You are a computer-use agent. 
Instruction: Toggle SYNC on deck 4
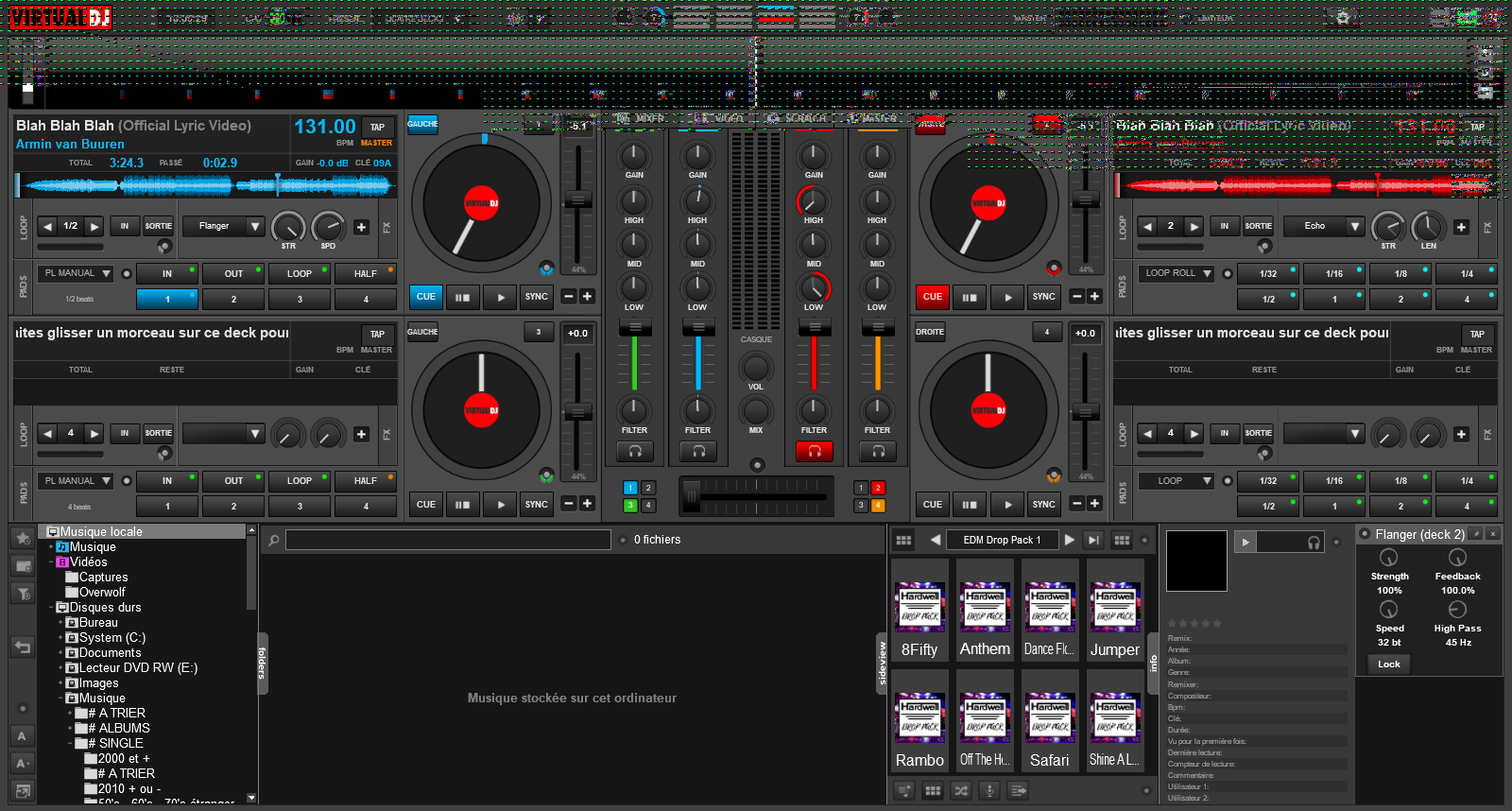[1044, 505]
